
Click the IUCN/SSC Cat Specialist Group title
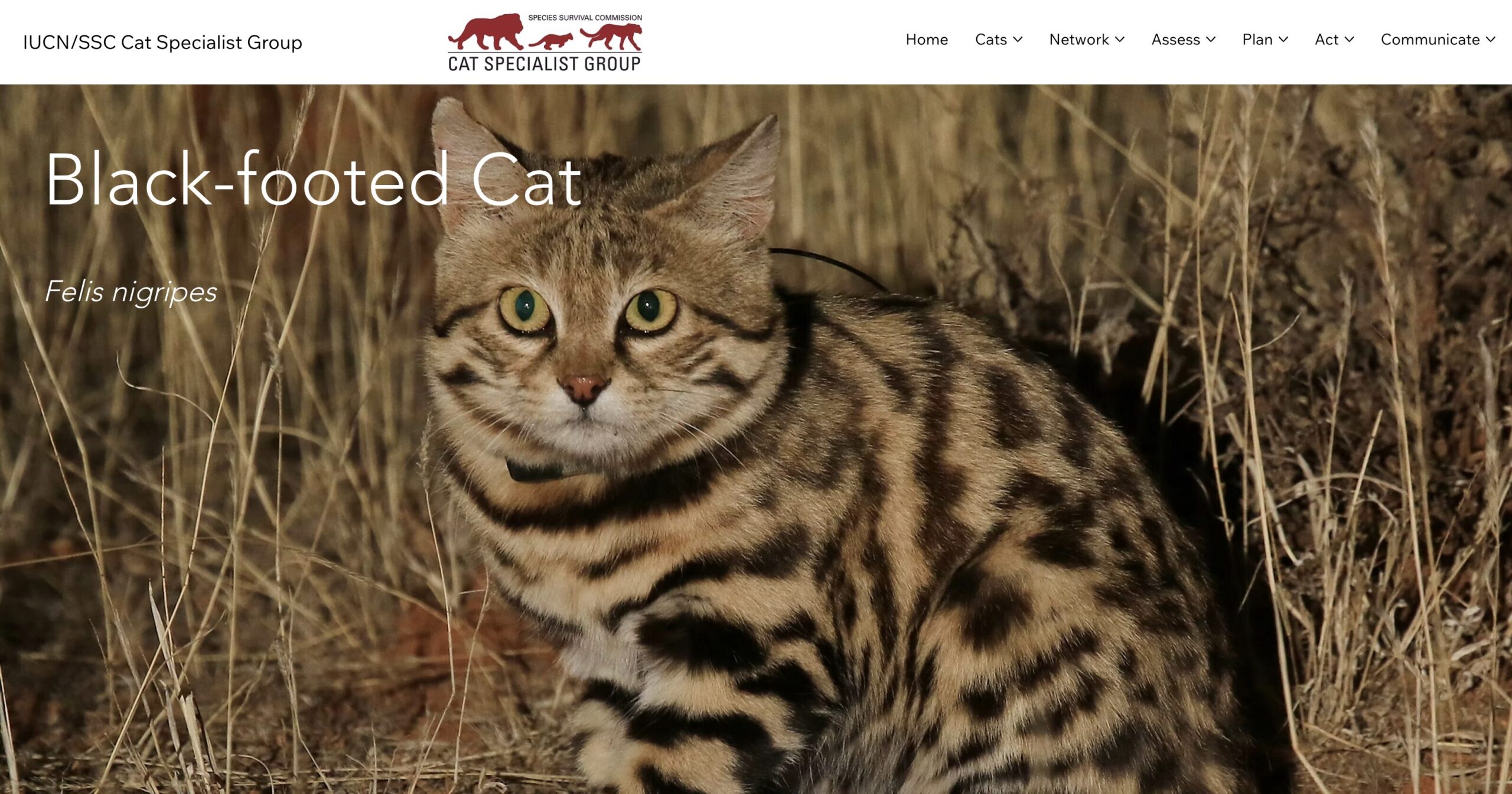coord(162,43)
